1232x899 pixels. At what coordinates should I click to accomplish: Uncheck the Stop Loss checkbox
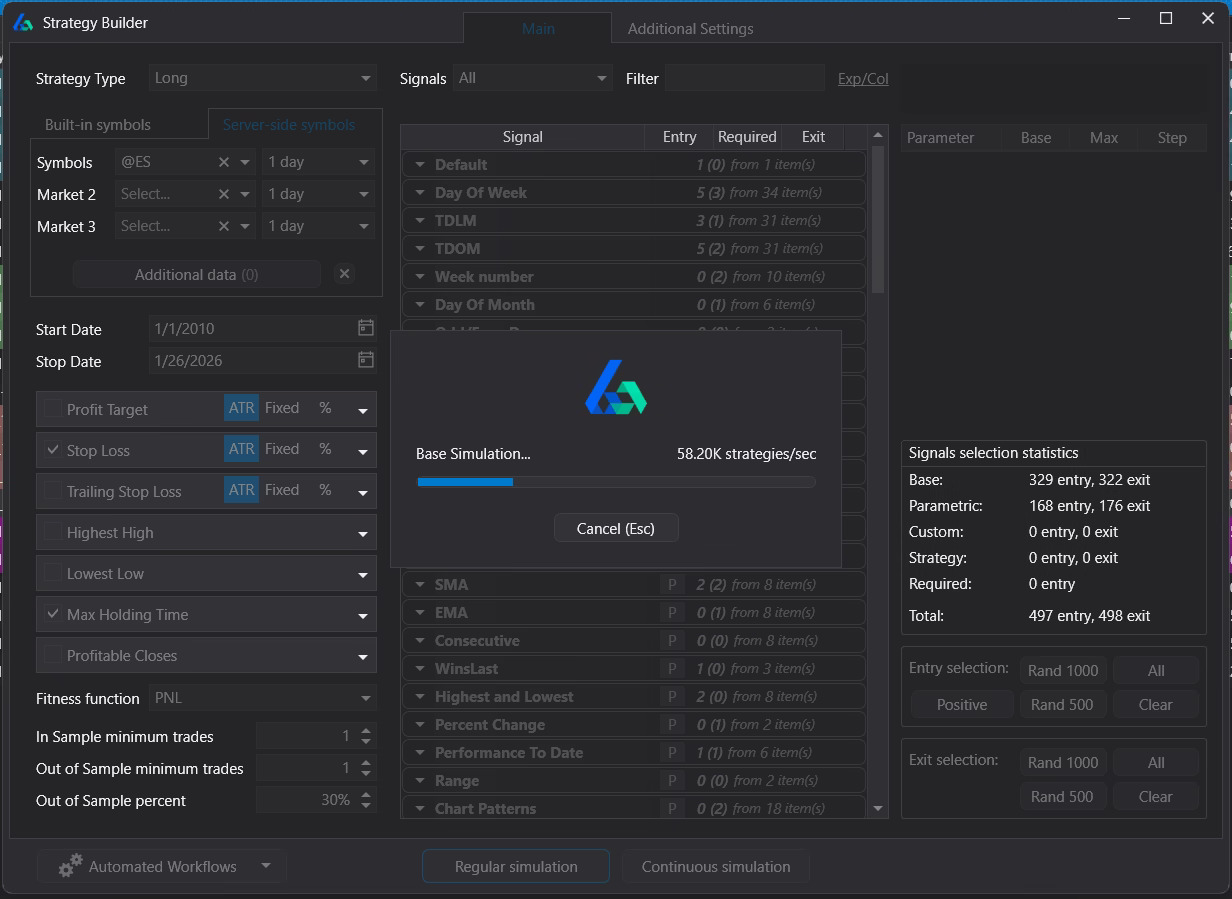pyautogui.click(x=52, y=450)
